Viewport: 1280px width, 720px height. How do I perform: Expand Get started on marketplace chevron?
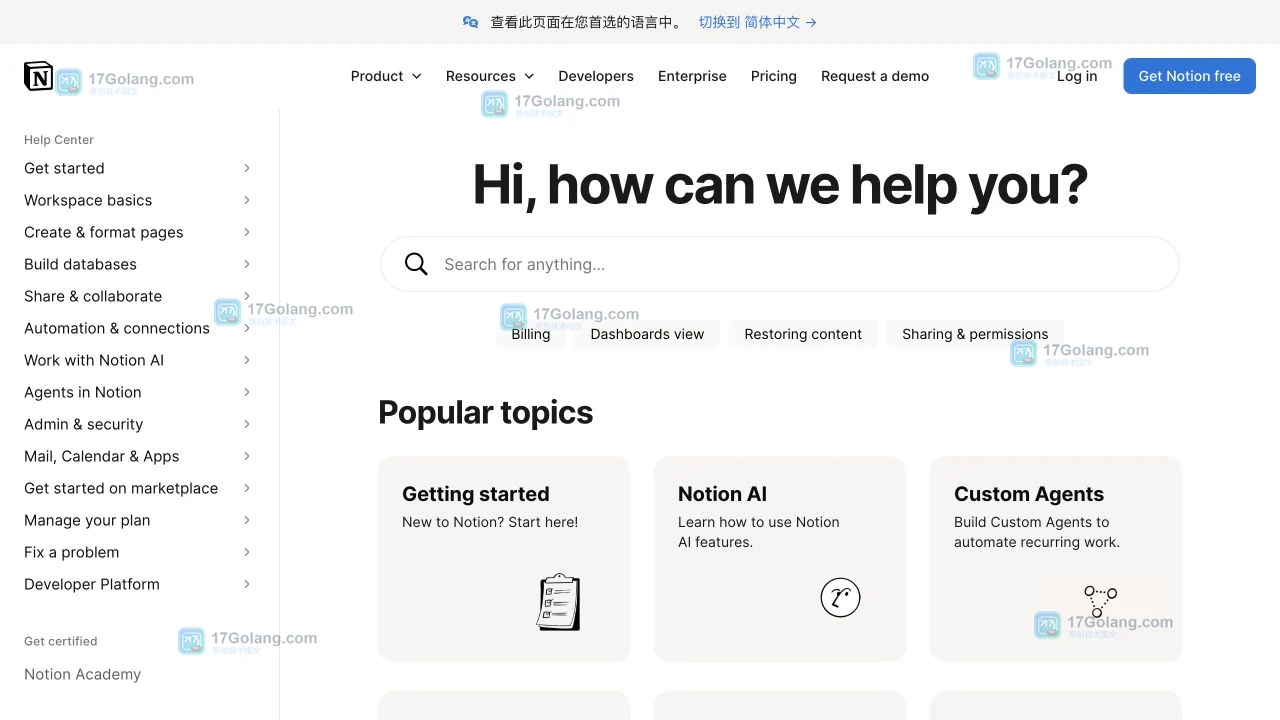pos(247,488)
